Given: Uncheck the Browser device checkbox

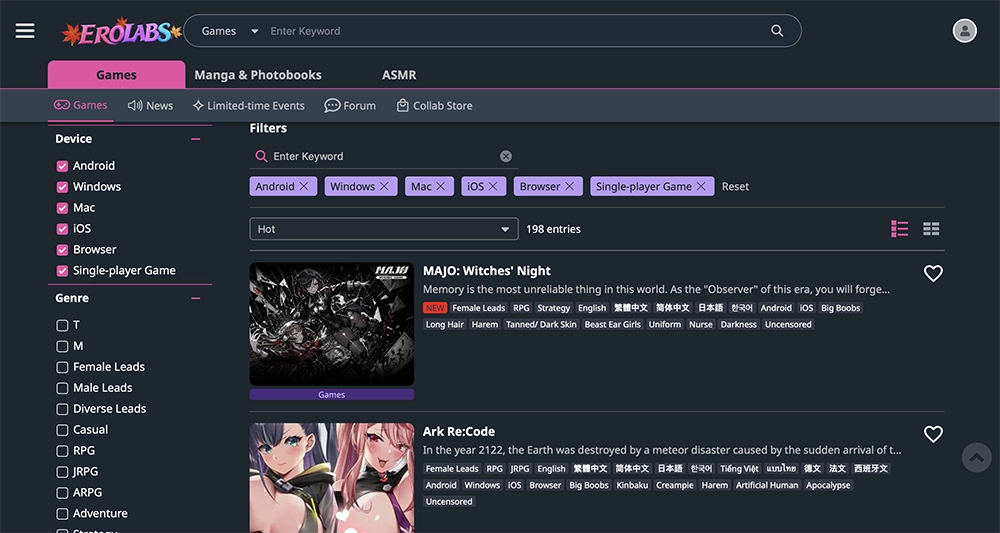Looking at the screenshot, I should (x=62, y=250).
